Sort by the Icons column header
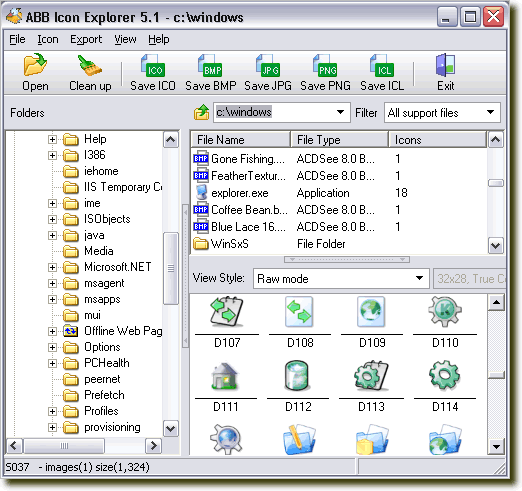Screen dimensions: 522x491 tap(437, 140)
